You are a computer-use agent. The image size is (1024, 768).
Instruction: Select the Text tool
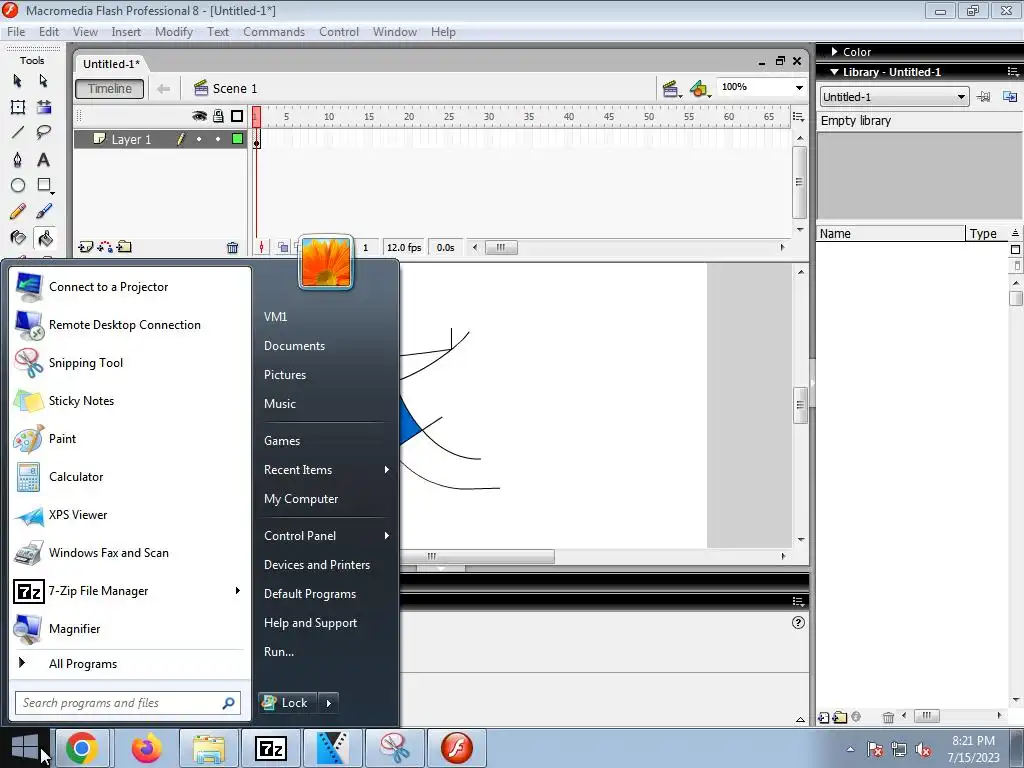(43, 159)
